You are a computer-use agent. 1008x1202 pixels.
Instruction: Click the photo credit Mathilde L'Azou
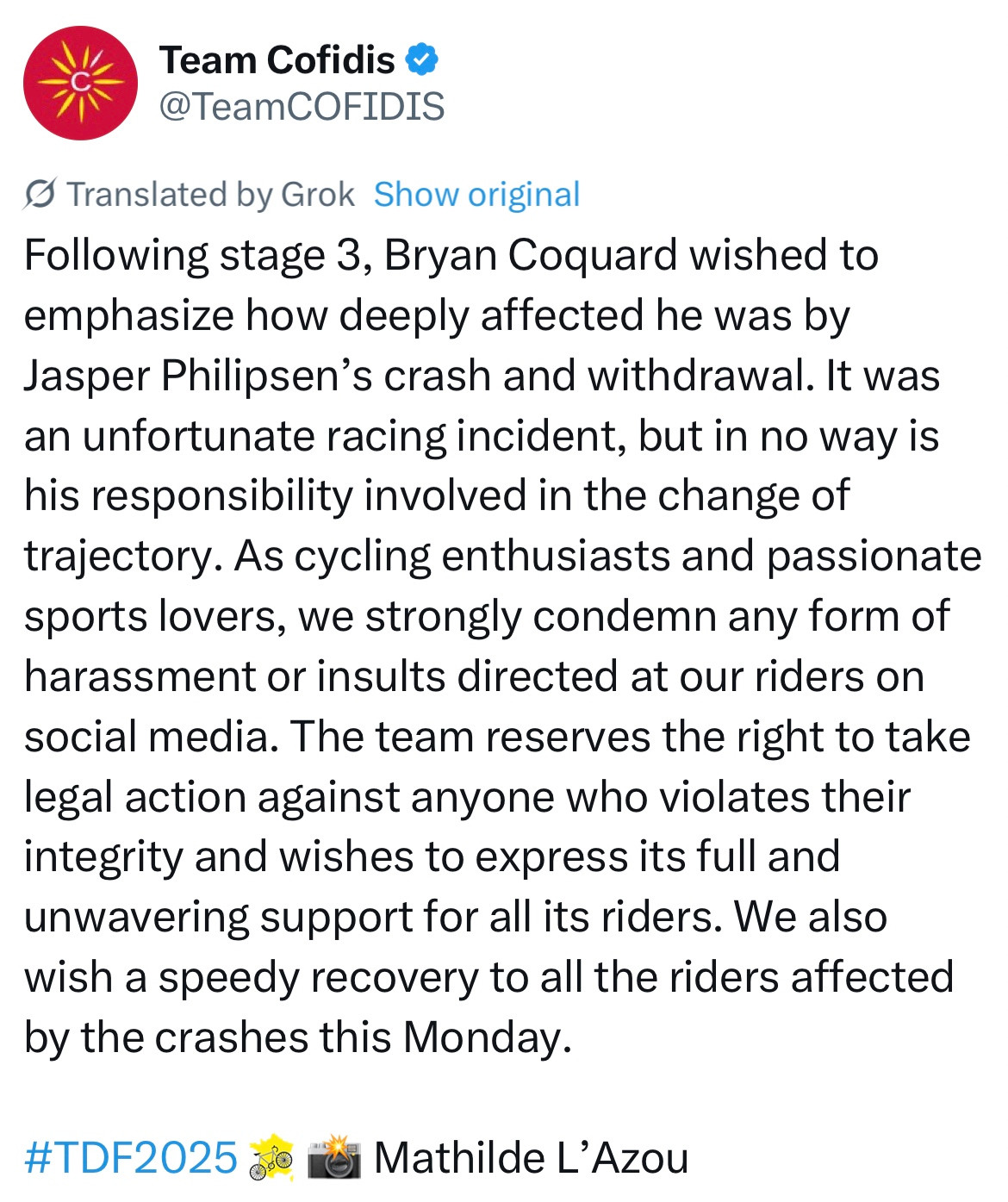tap(532, 1157)
